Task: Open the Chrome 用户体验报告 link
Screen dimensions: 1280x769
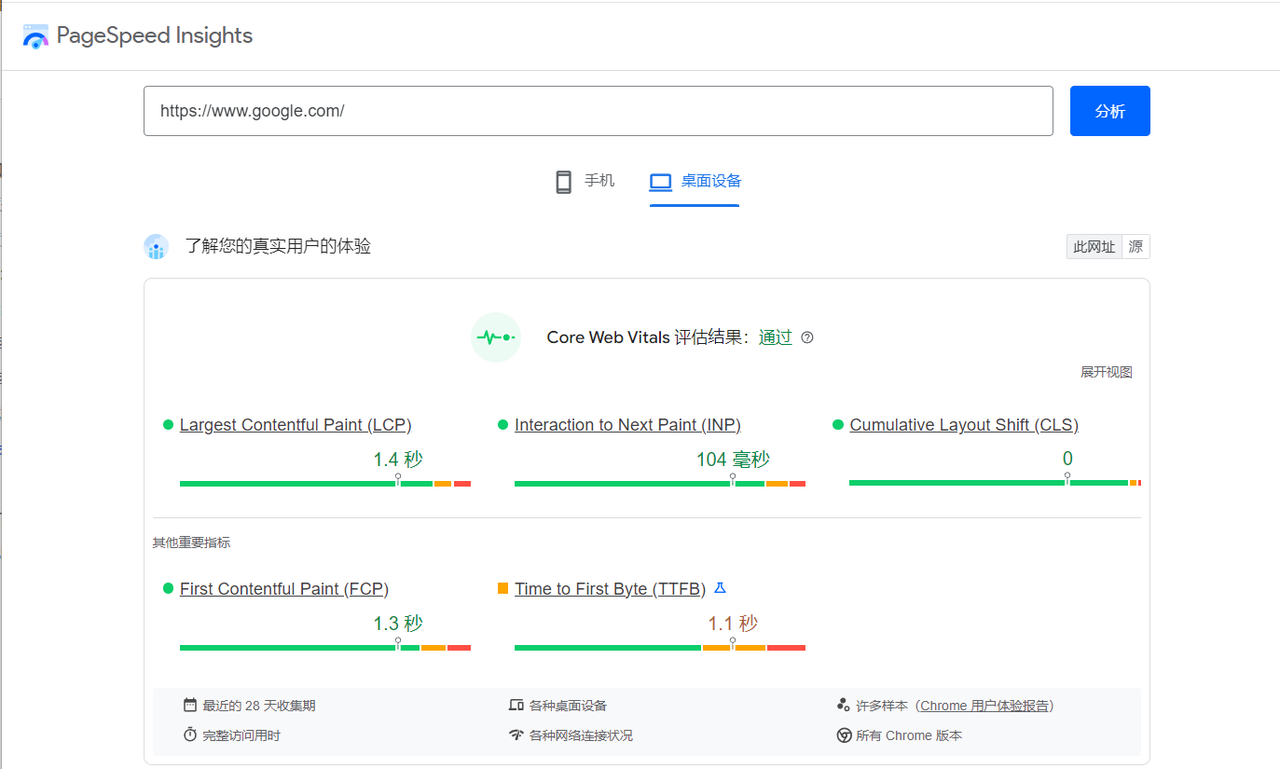Action: [x=984, y=705]
